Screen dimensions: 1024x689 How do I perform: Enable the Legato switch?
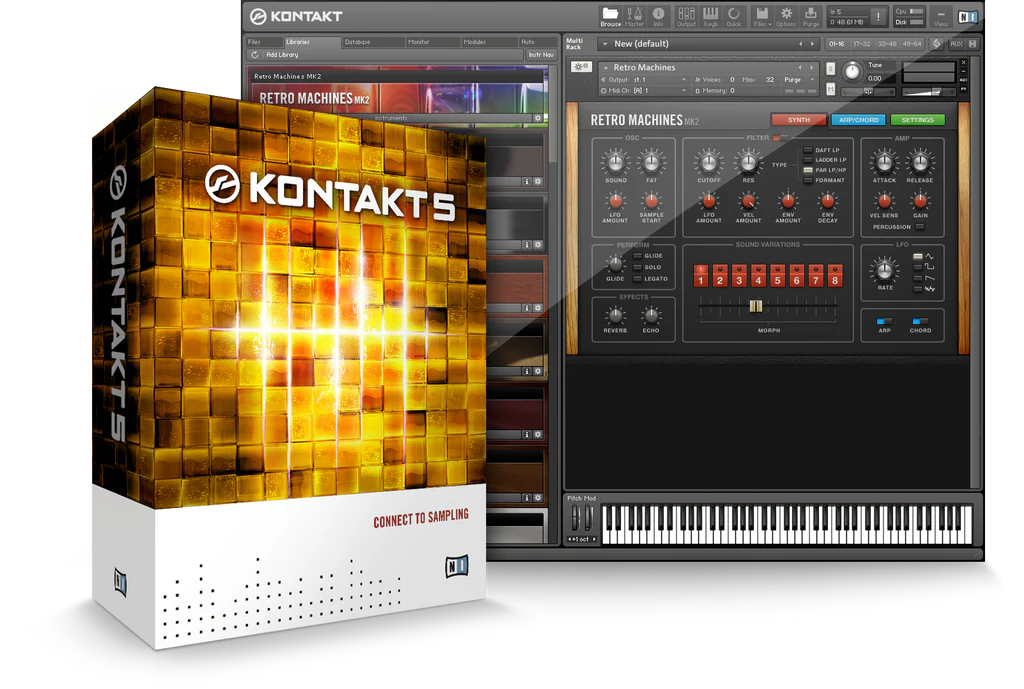[637, 278]
